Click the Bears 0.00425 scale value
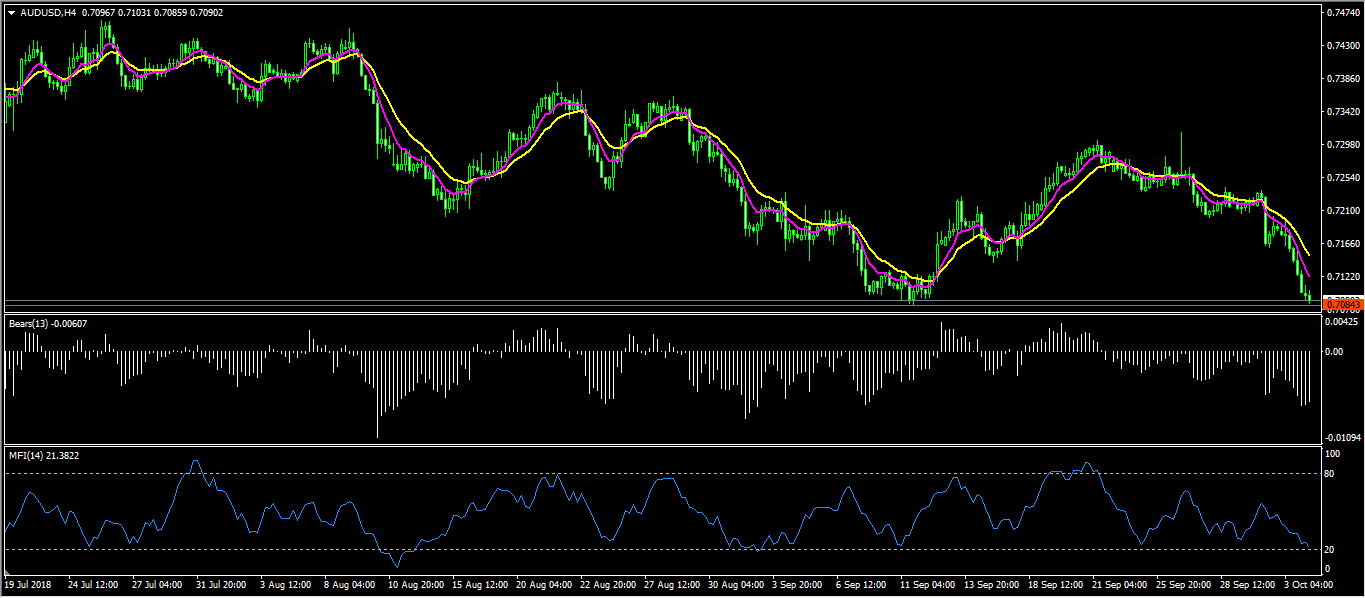This screenshot has height=598, width=1365. click(x=1341, y=322)
